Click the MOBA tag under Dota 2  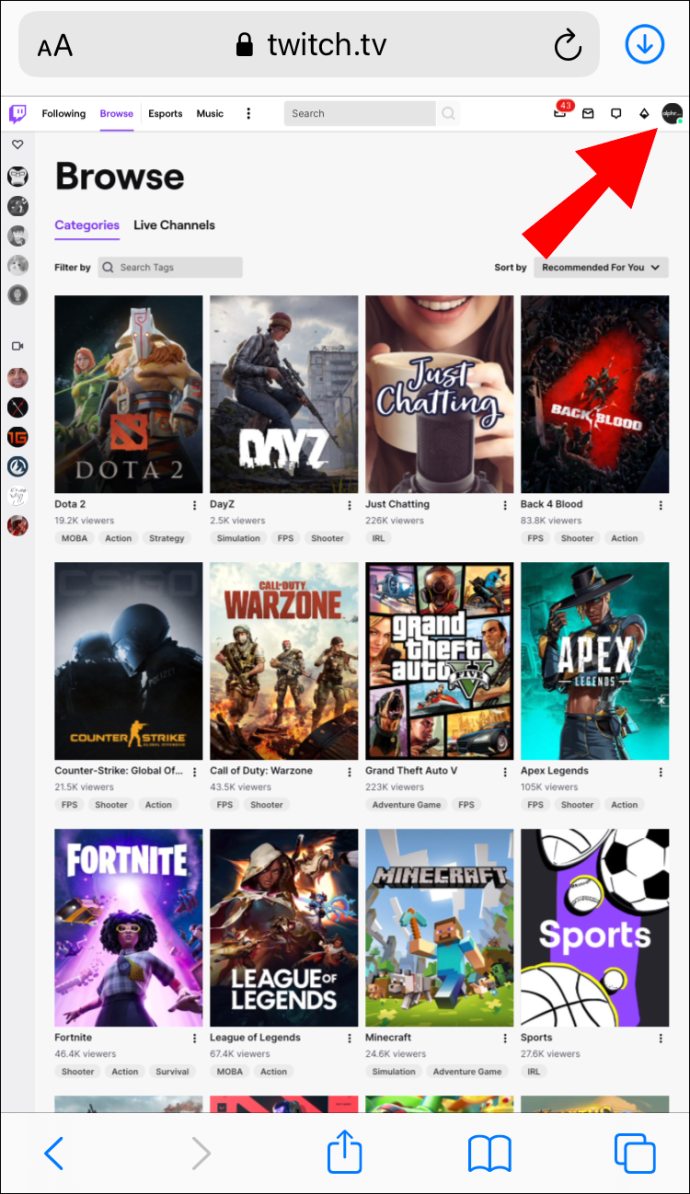tap(75, 538)
